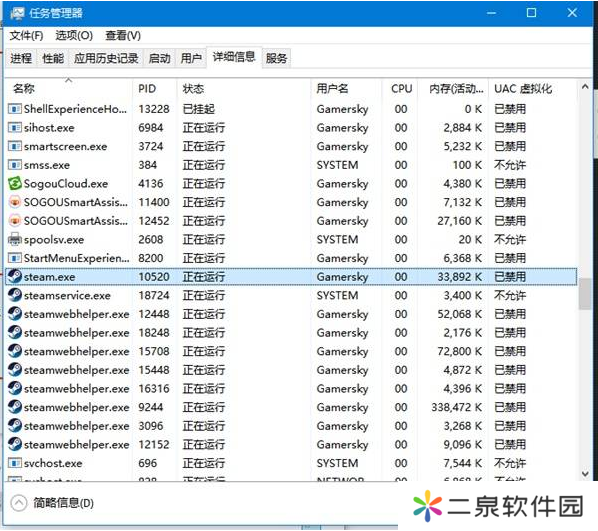Collapse to 简略信息 view with the arrow
The image size is (598, 531).
pyautogui.click(x=19, y=503)
